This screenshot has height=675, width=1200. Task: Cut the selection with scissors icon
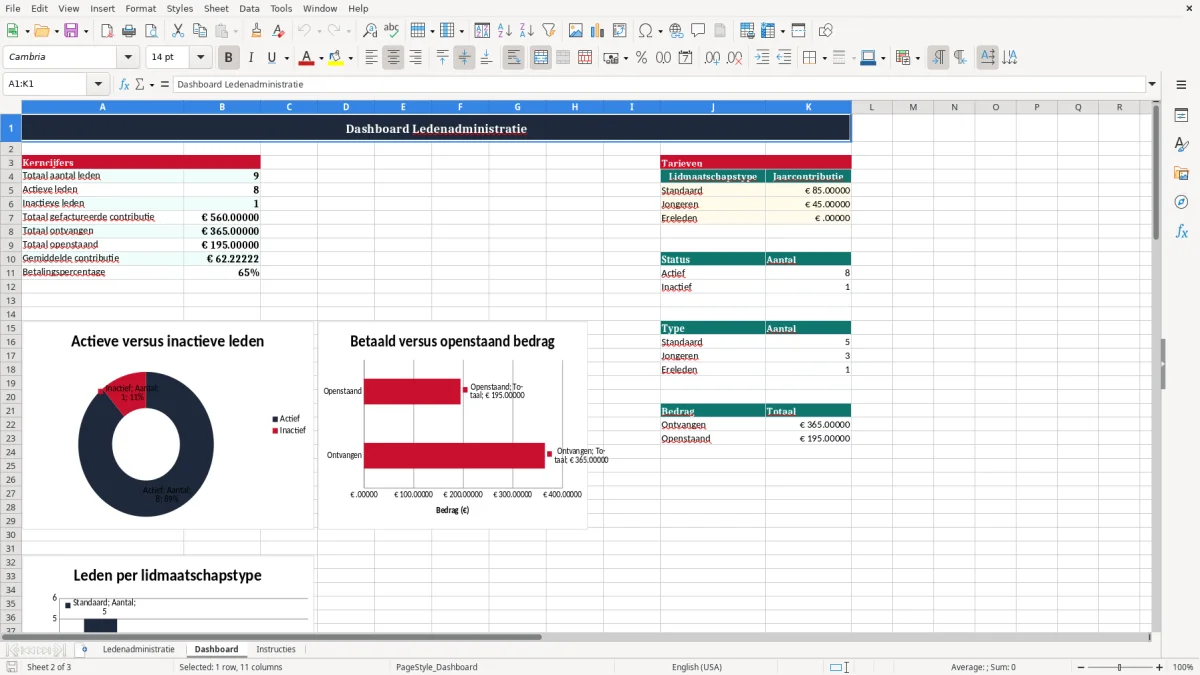(178, 31)
